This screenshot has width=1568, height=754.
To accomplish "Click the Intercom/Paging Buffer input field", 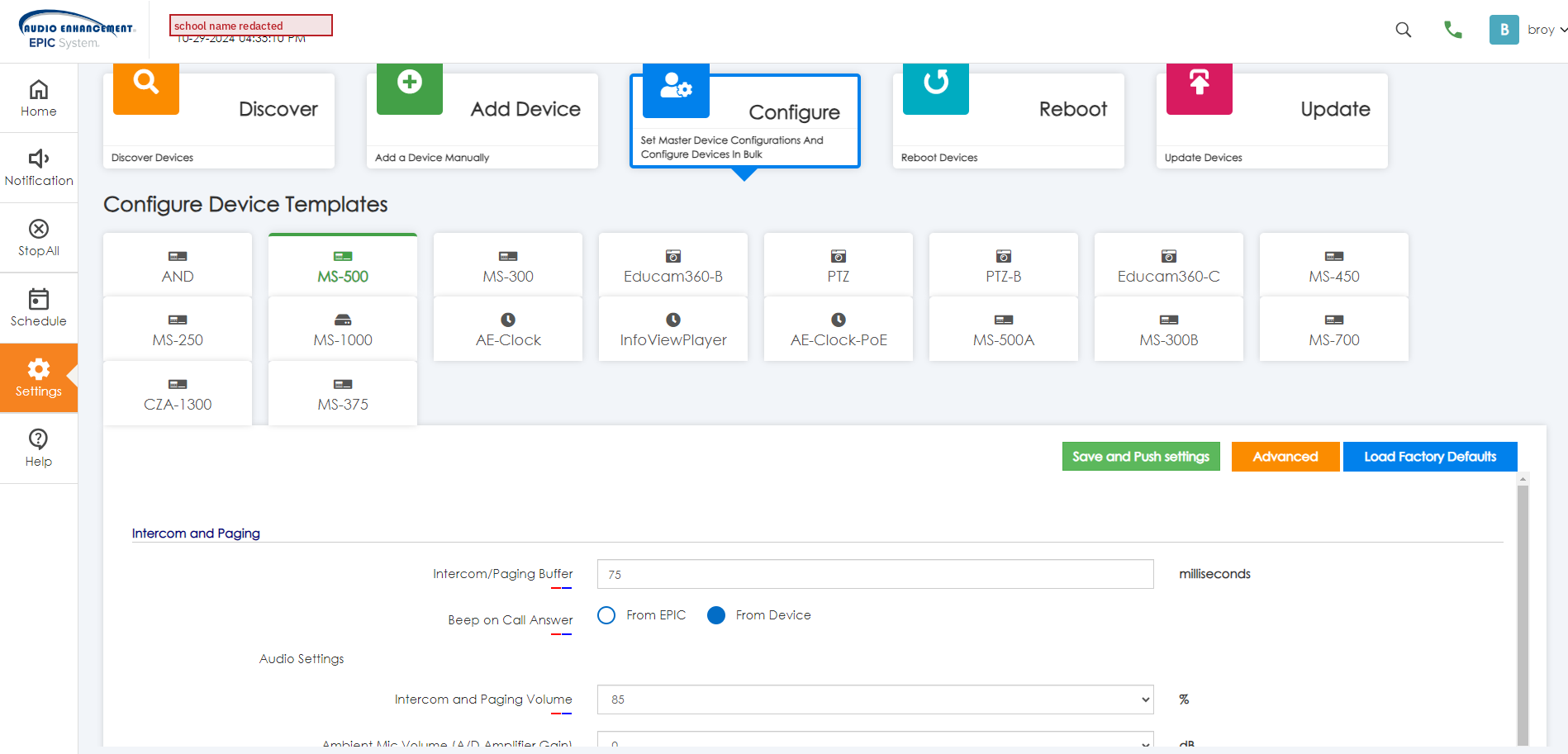I will pos(875,574).
